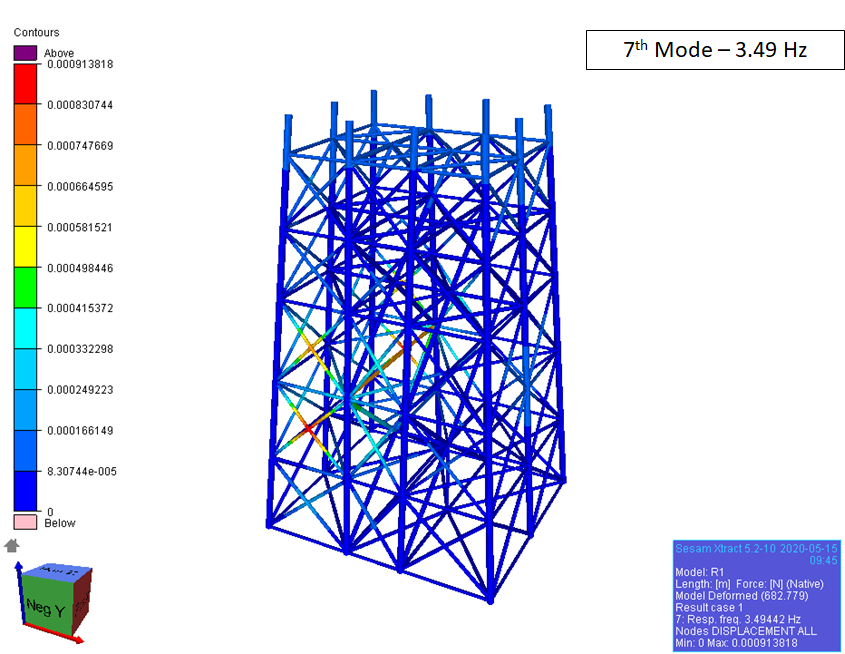Click 'Nodes DISPLACEMENT ALL' text in info box
Image resolution: width=845 pixels, height=654 pixels.
(746, 631)
